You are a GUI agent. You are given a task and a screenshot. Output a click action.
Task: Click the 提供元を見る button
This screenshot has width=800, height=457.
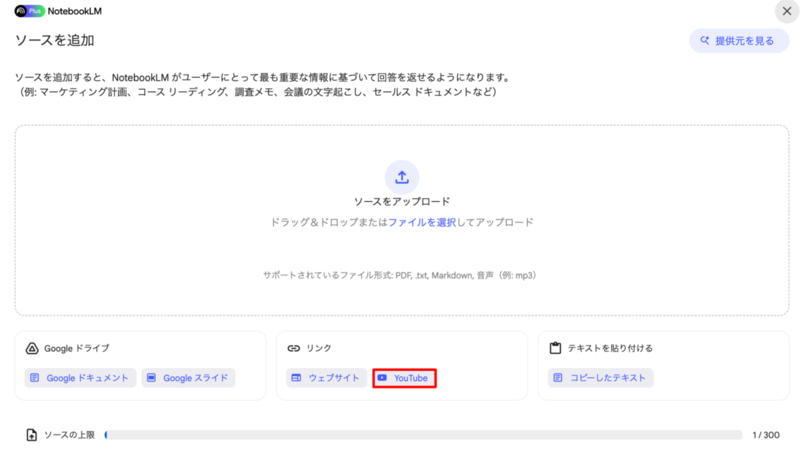(739, 41)
